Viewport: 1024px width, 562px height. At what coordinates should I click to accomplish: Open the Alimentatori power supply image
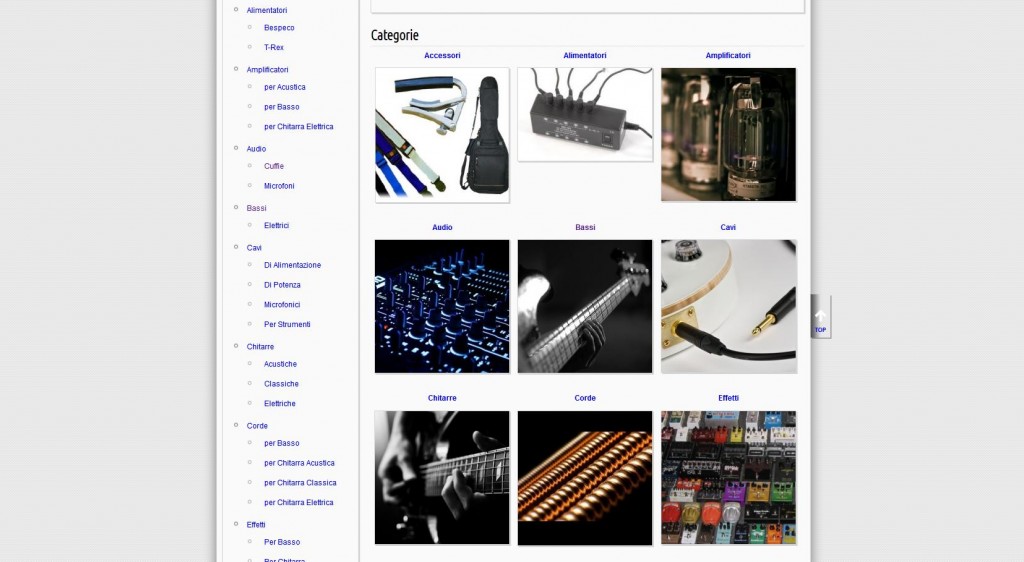585,114
